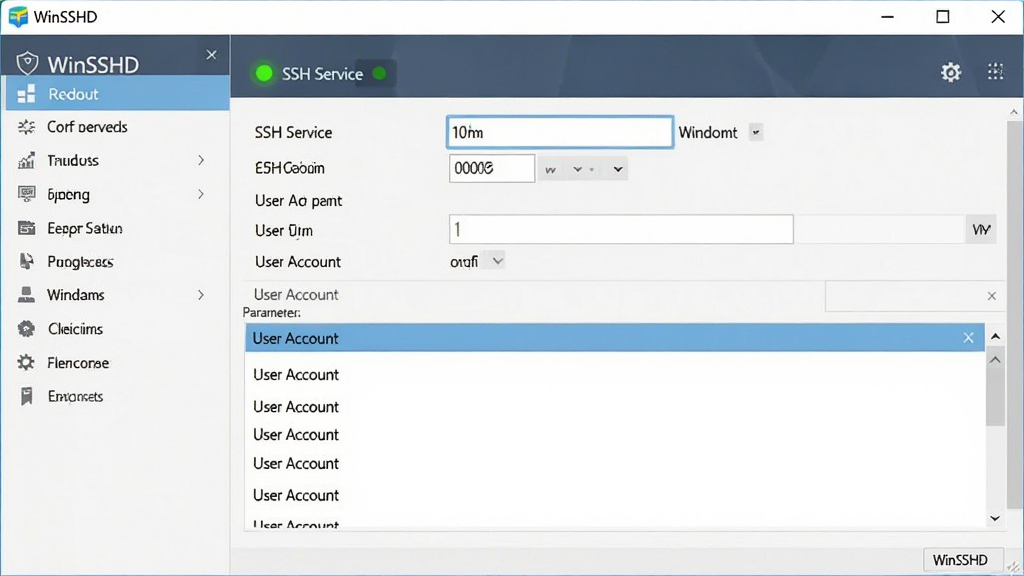Click the main panel scroll up arrow

(x=1014, y=112)
